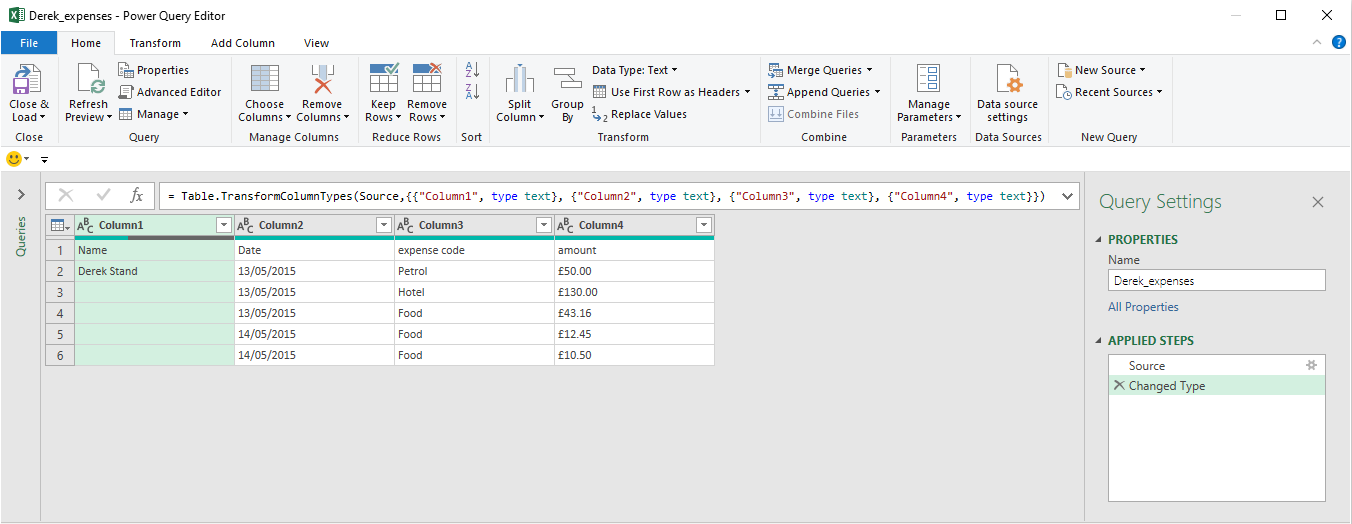The width and height of the screenshot is (1352, 524).
Task: Click the Refresh Preview icon
Action: pyautogui.click(x=89, y=79)
